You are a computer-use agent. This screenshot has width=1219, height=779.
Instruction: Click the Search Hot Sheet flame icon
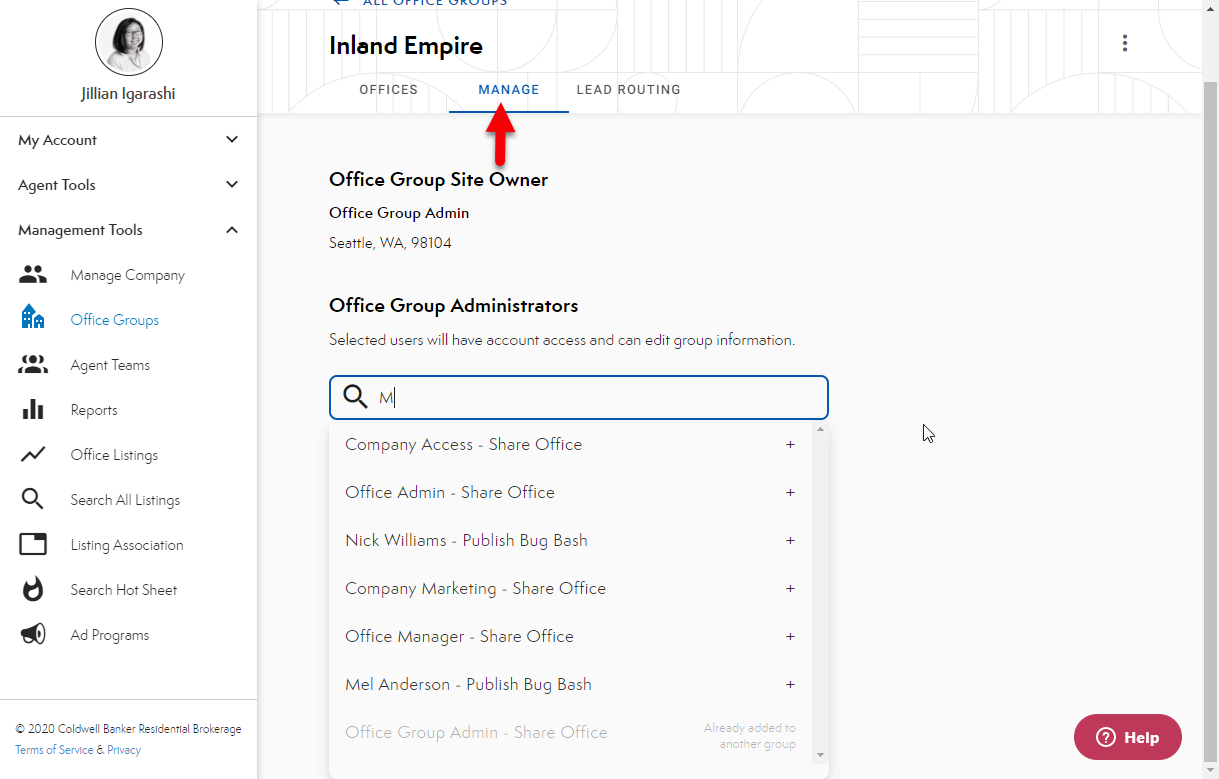pyautogui.click(x=33, y=590)
